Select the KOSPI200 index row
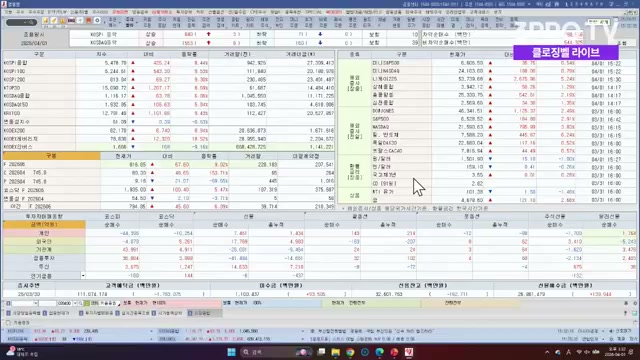 click(169, 80)
